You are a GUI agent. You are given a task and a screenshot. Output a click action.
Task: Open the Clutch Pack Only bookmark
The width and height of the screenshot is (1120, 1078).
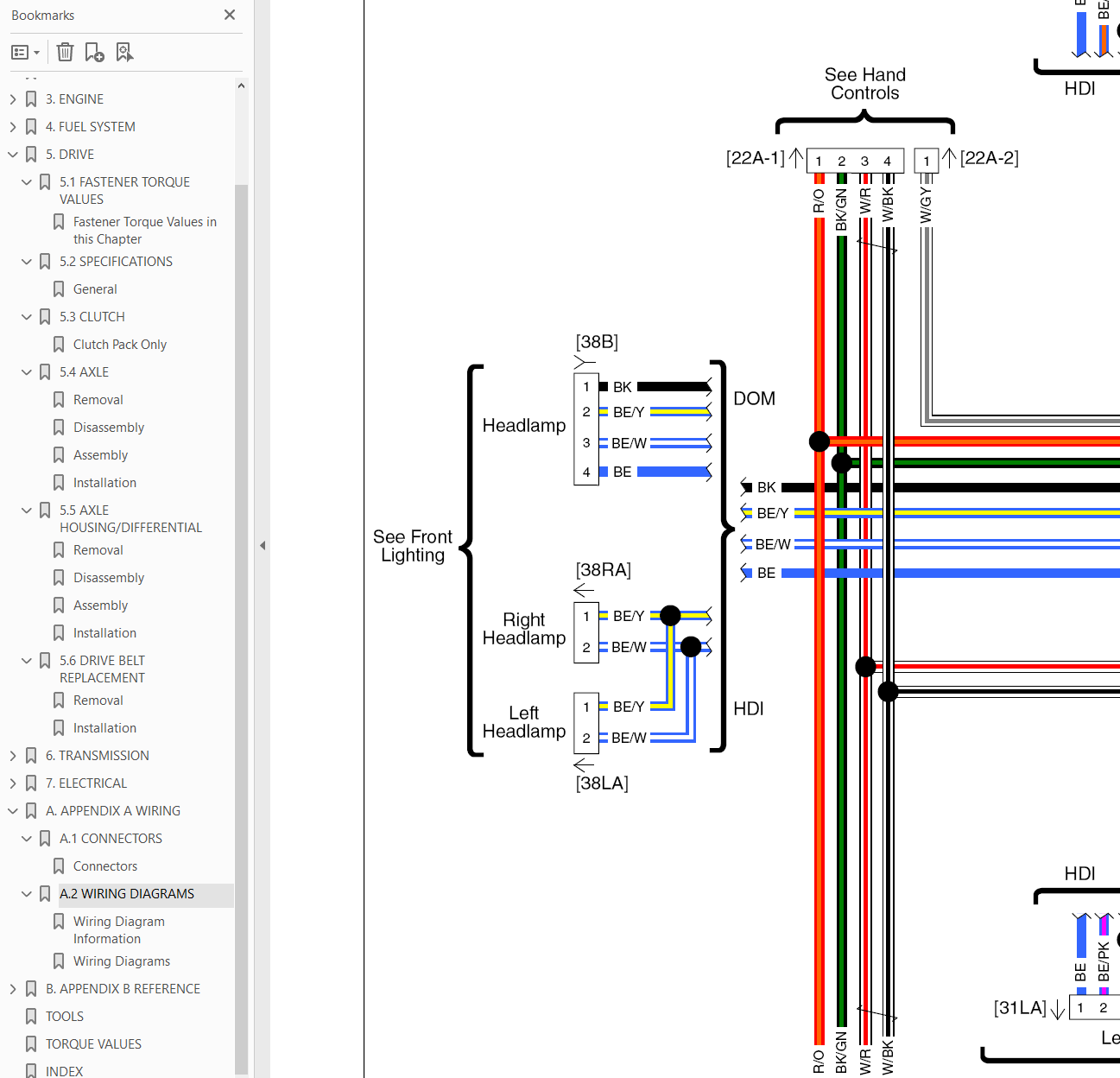119,345
